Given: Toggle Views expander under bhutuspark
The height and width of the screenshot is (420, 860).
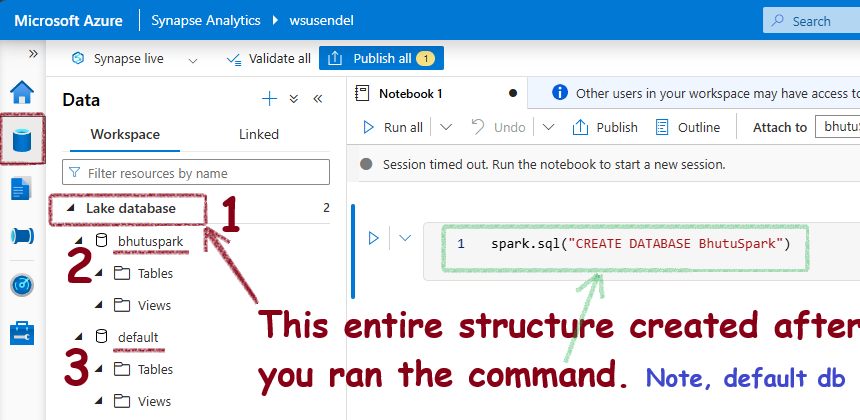Looking at the screenshot, I should [99, 304].
